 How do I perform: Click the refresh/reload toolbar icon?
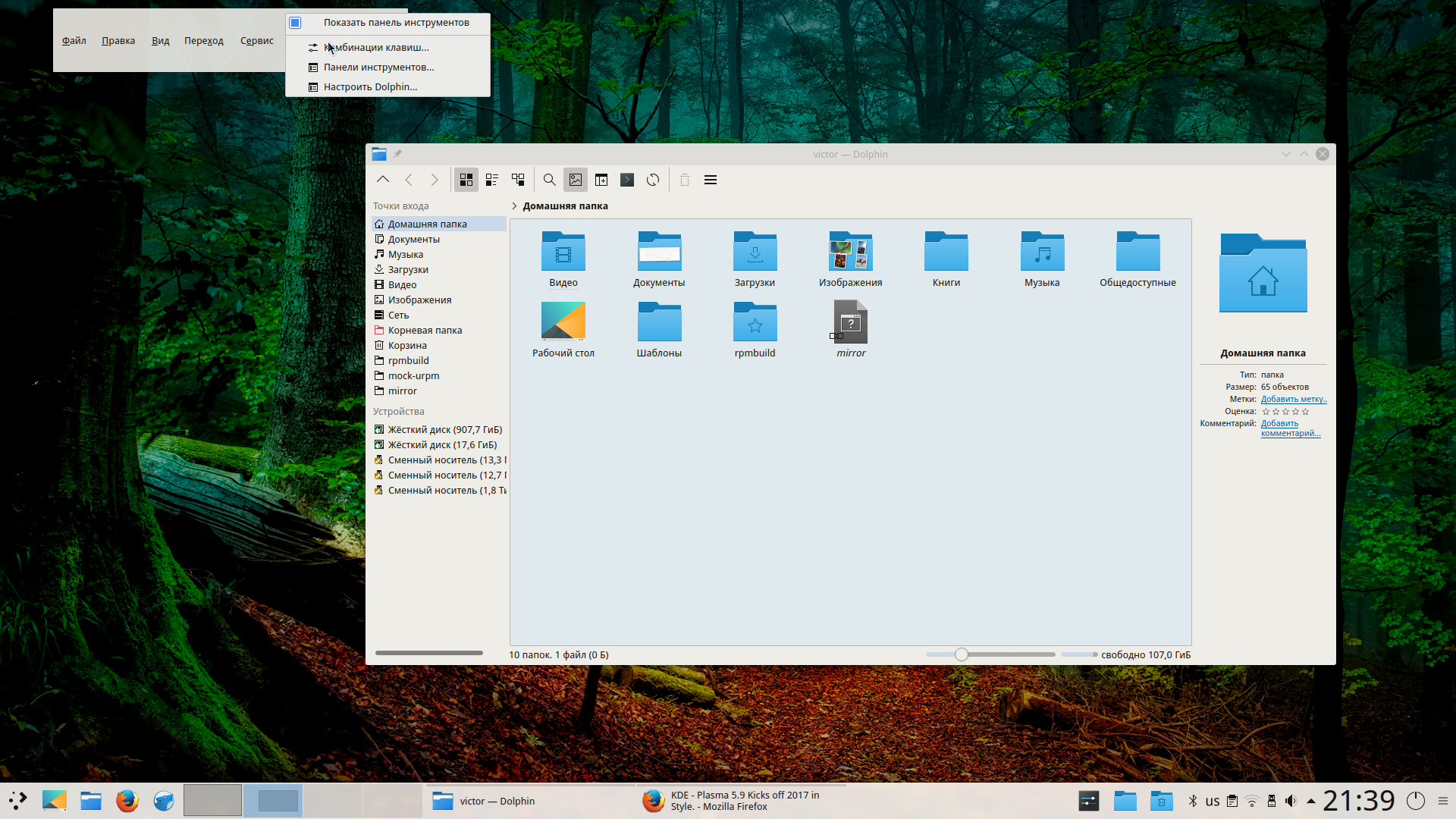coord(653,180)
